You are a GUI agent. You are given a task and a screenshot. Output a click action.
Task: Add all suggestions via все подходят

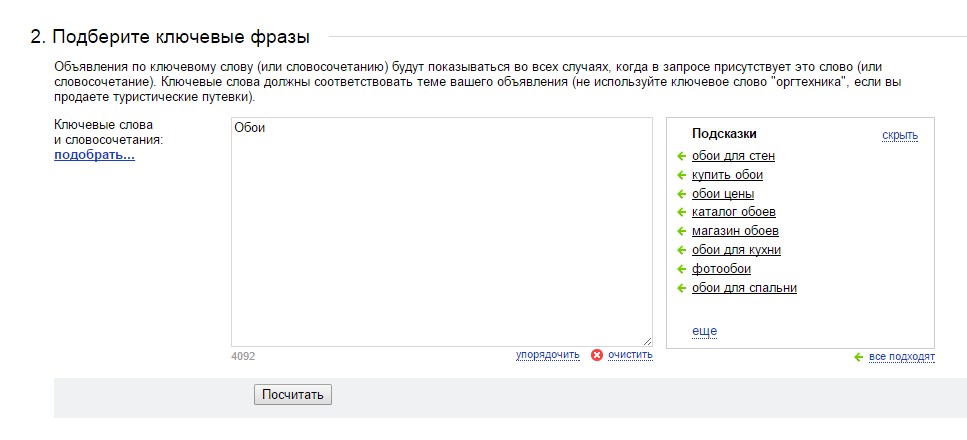[x=902, y=357]
